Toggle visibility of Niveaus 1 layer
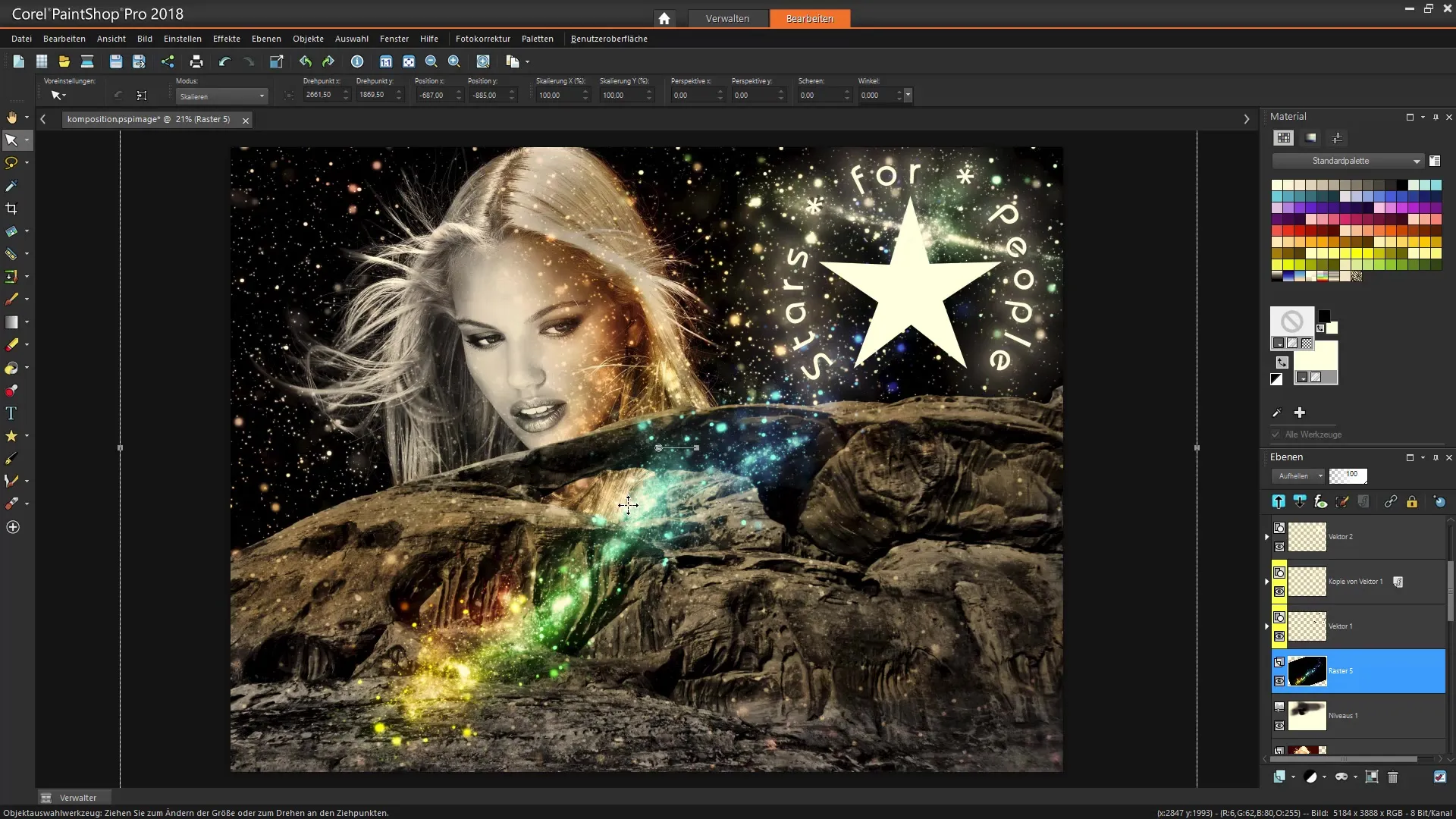The image size is (1456, 819). 1279,726
